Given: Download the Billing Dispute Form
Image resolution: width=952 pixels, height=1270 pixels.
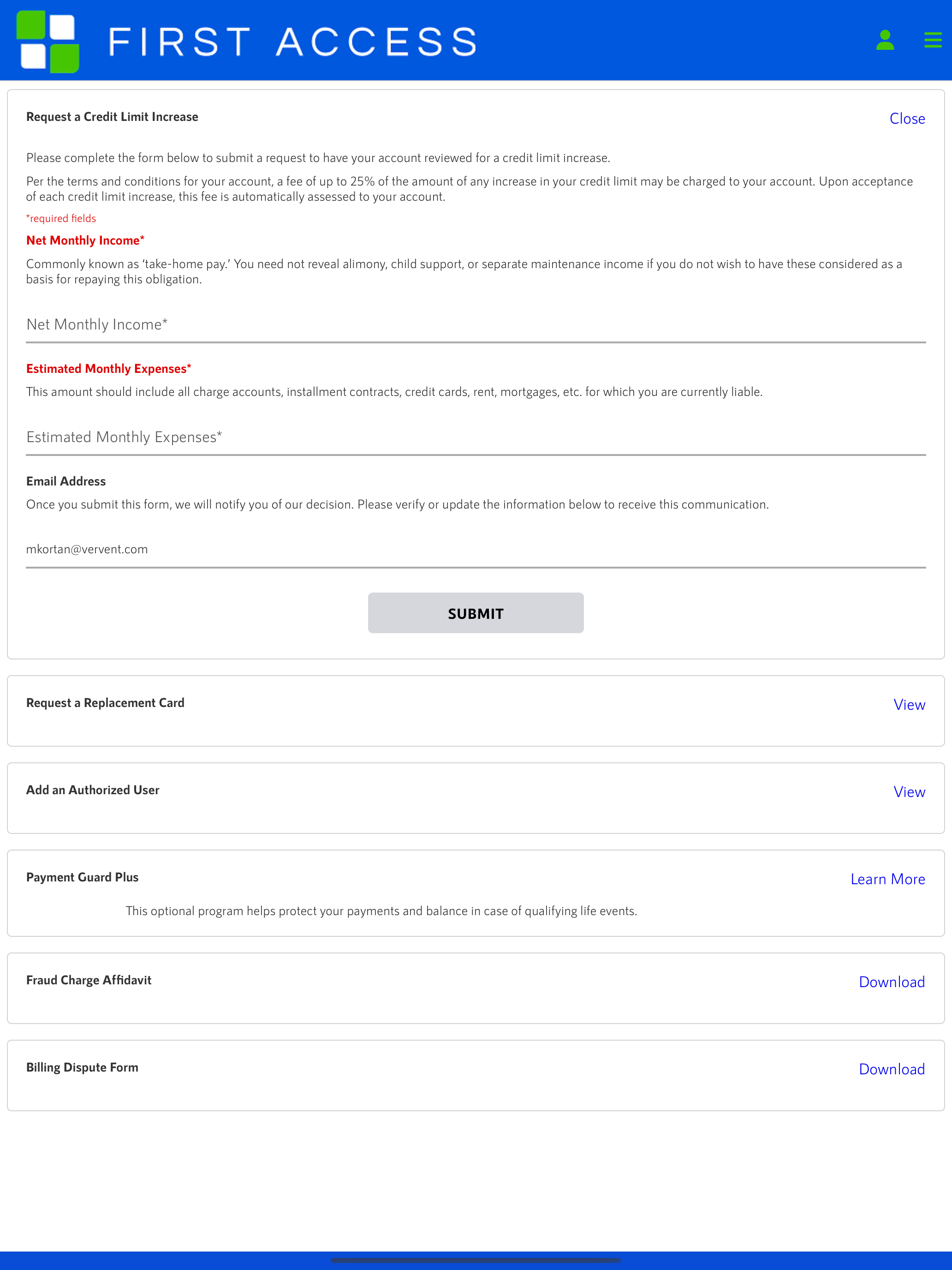Looking at the screenshot, I should (x=892, y=1069).
